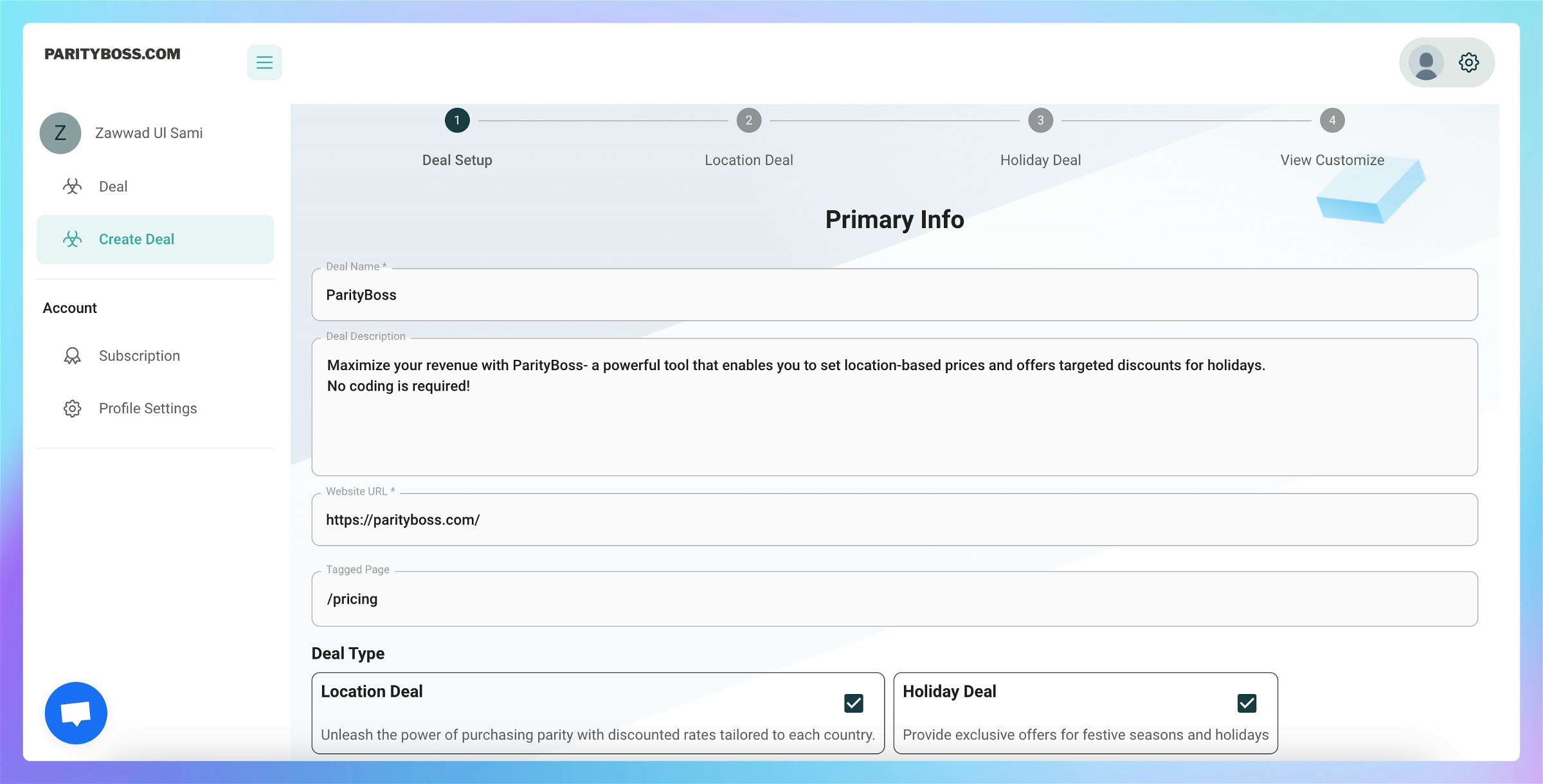Viewport: 1543px width, 784px height.
Task: Click the Website URL input field
Action: [x=894, y=520]
